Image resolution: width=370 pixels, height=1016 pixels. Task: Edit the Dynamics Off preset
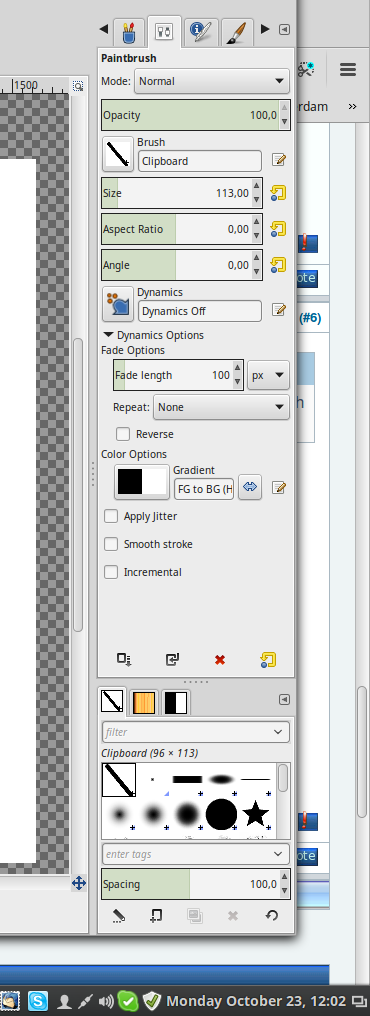[x=279, y=310]
